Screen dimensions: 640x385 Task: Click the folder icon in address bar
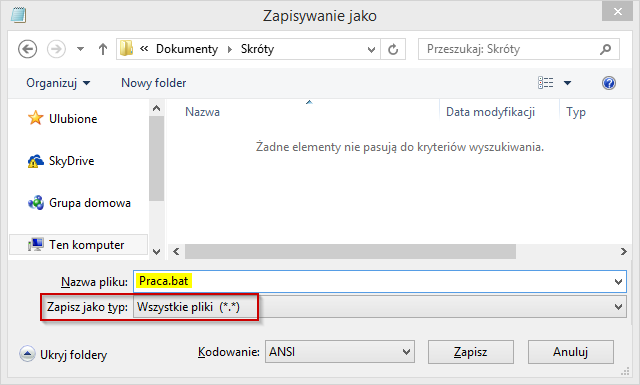click(x=127, y=49)
